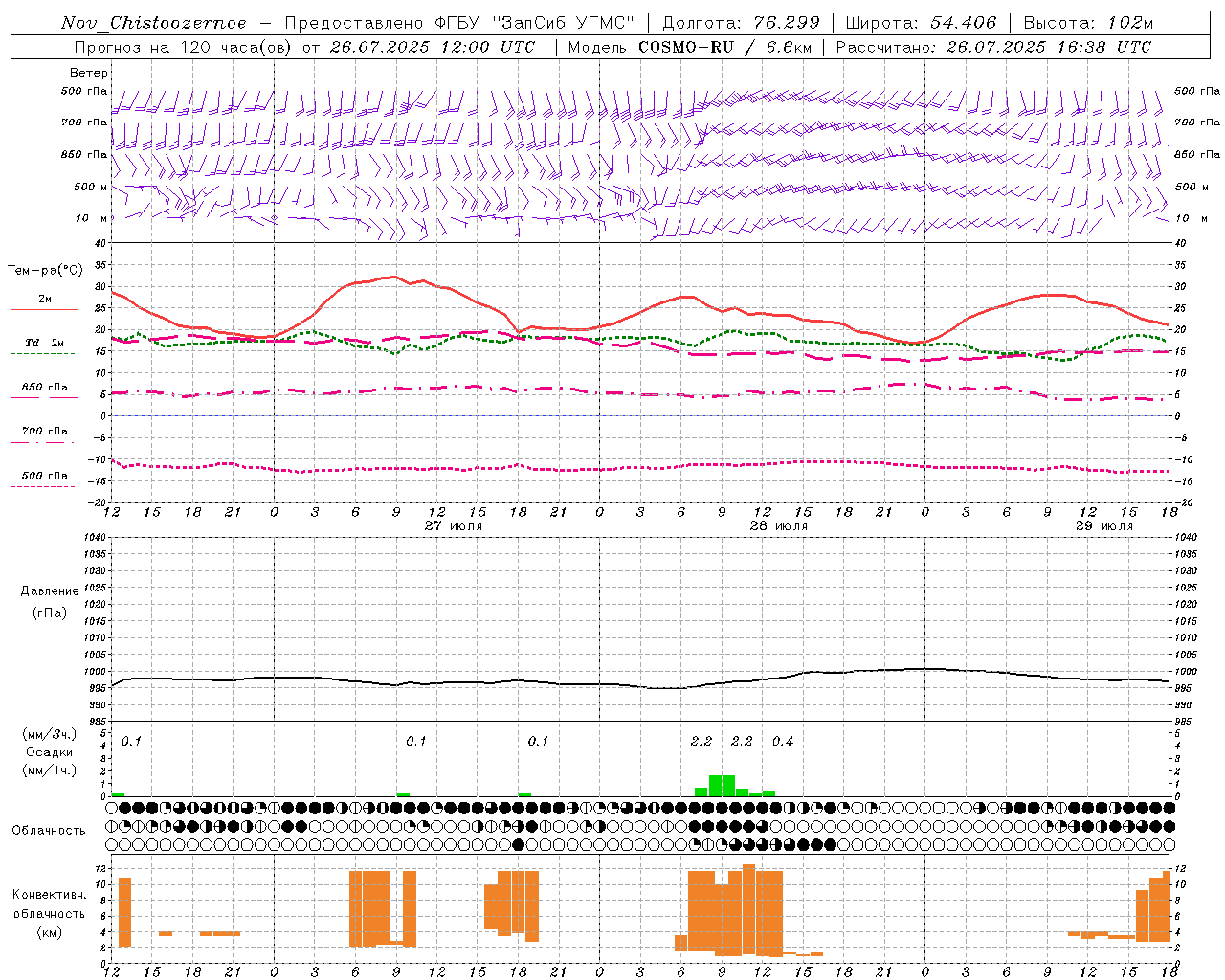Screen dimensions: 1225x980
Task: Click the '(км)' unit under convective cloud label
Action: coord(50,932)
